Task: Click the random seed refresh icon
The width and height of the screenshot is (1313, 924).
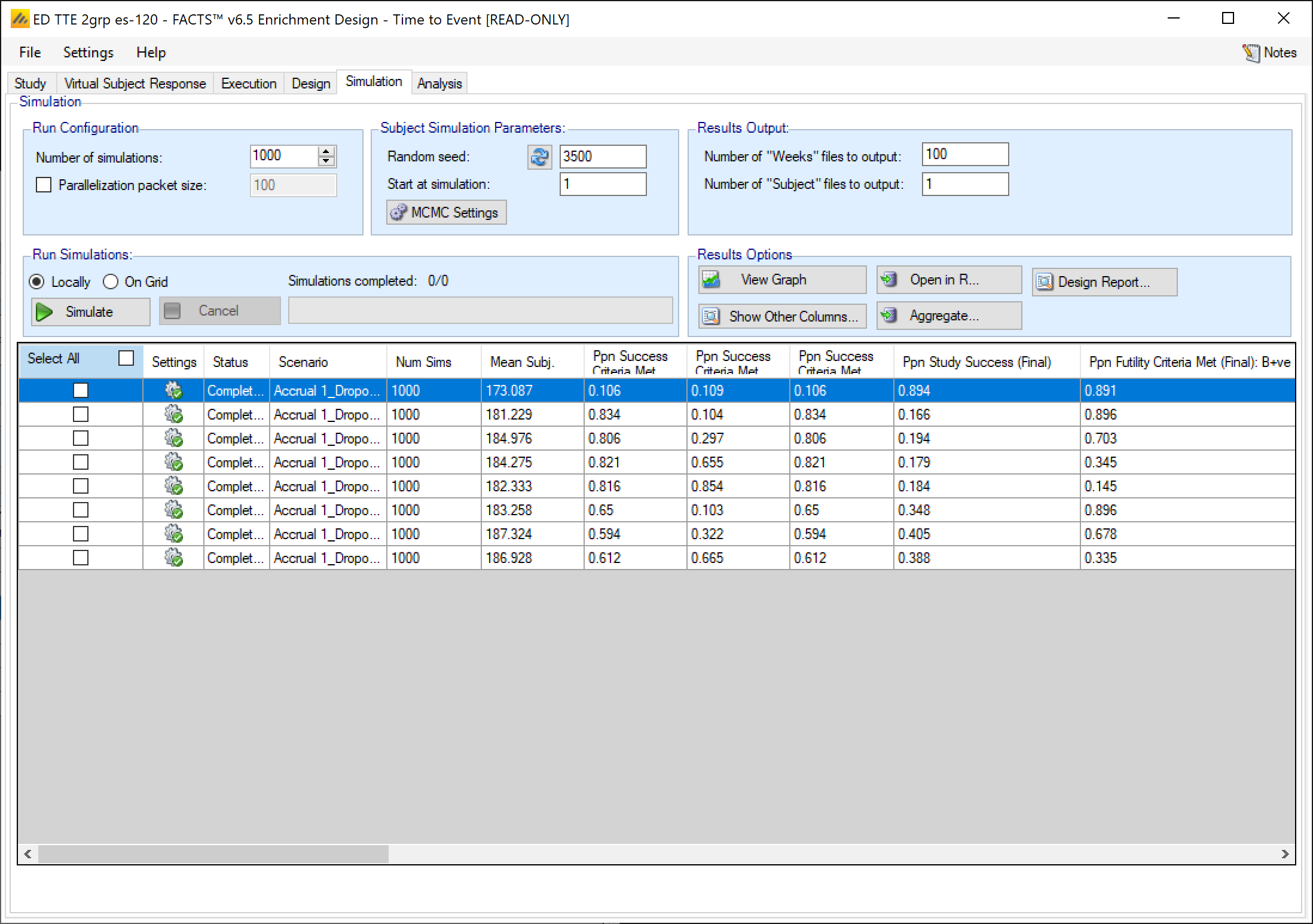Action: click(539, 157)
